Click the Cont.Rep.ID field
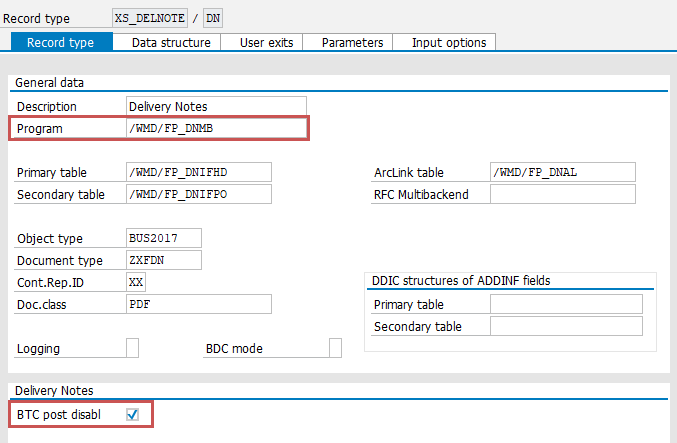 (x=136, y=282)
